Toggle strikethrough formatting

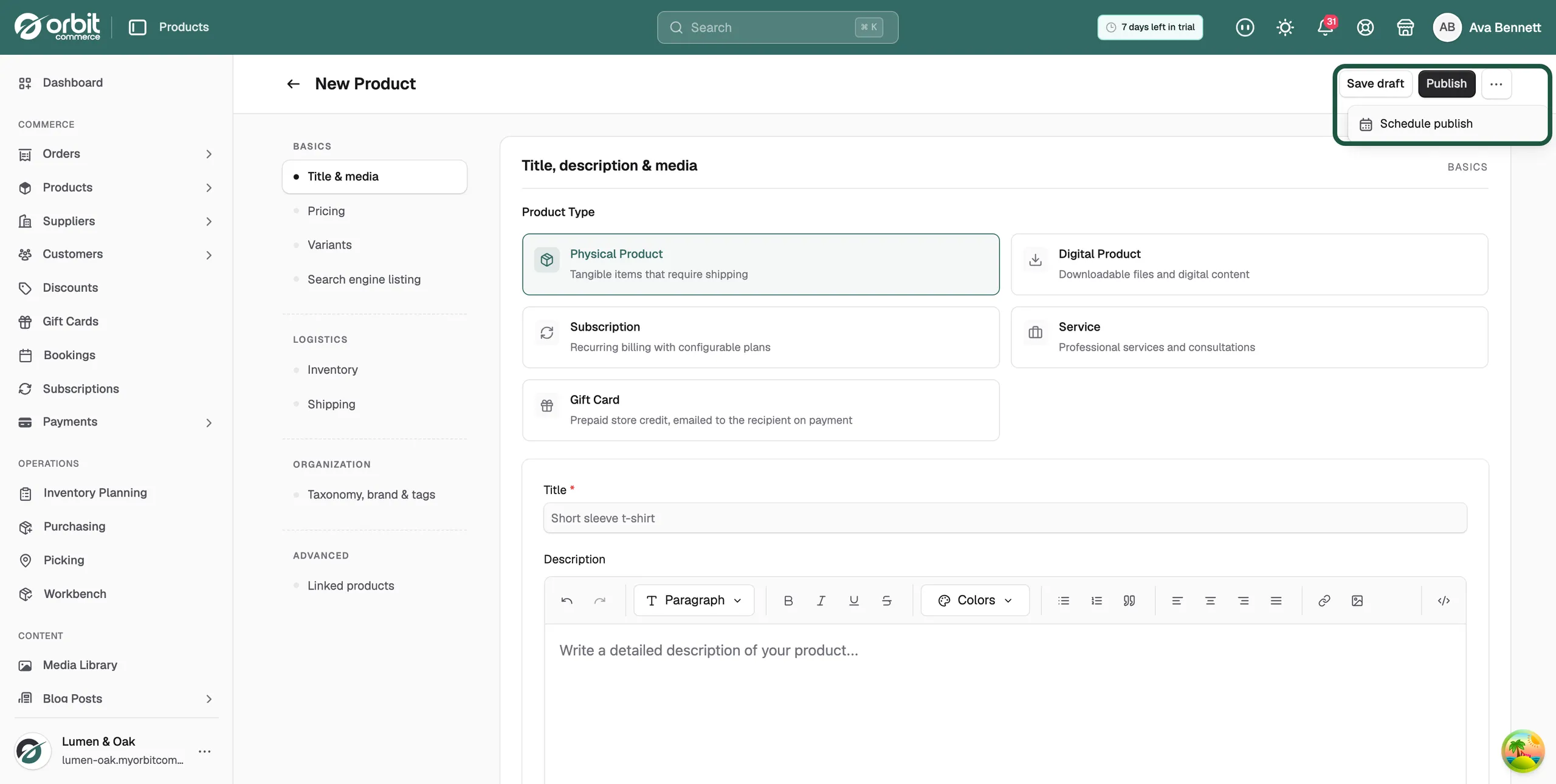pyautogui.click(x=887, y=600)
